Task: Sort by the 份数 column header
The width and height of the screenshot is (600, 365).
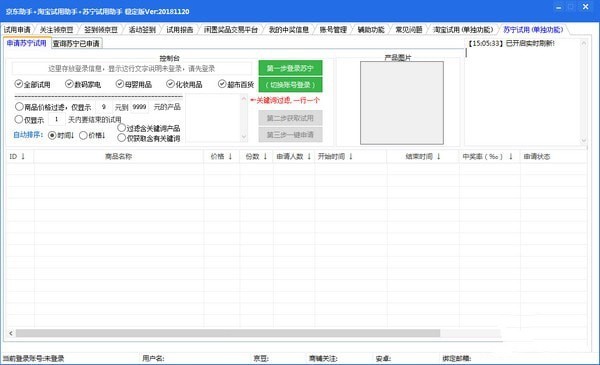Action: pyautogui.click(x=256, y=156)
